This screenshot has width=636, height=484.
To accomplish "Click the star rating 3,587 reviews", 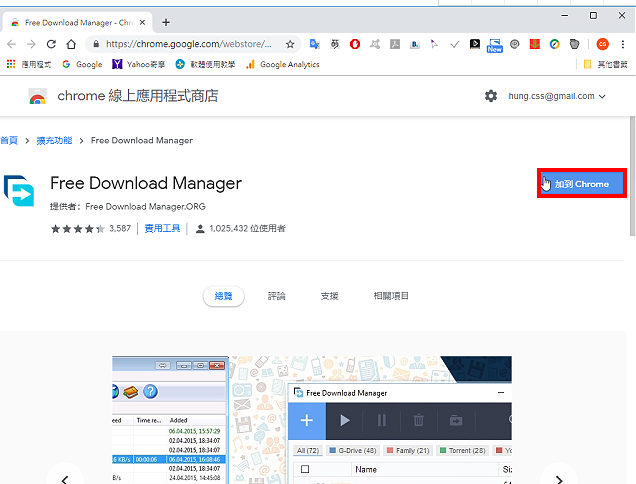I will [x=91, y=228].
